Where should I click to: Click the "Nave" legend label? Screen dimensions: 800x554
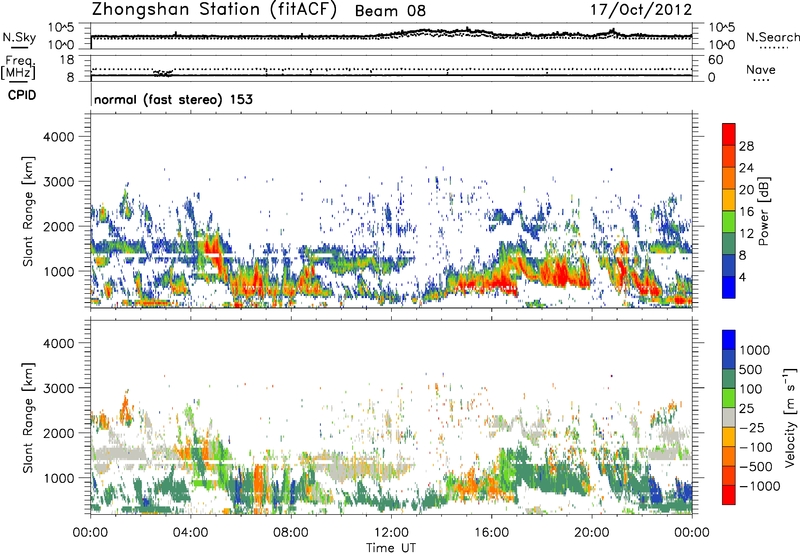pos(761,69)
